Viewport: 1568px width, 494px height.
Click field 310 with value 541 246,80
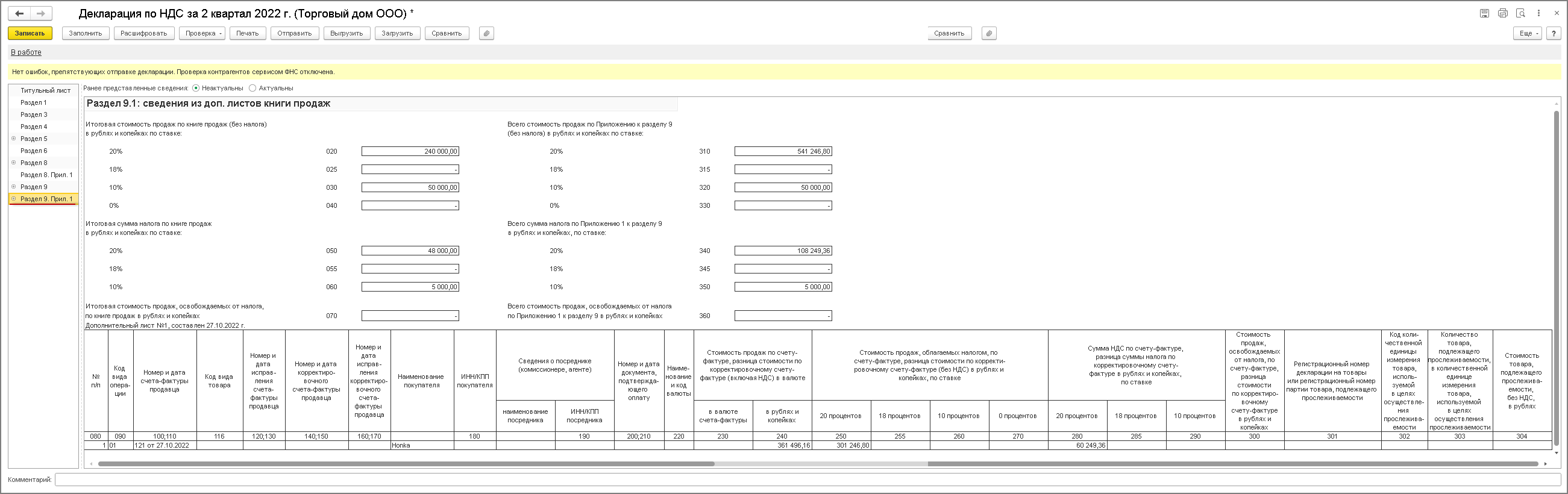coord(783,151)
